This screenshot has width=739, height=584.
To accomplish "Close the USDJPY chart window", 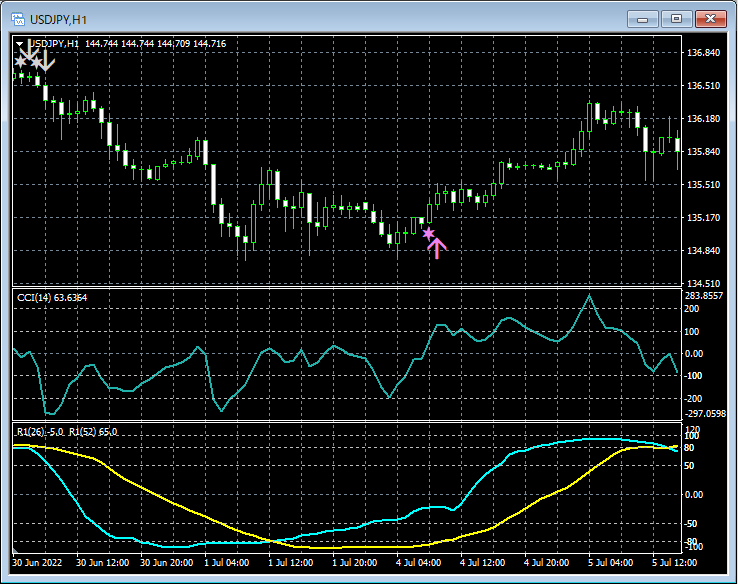I will (711, 18).
